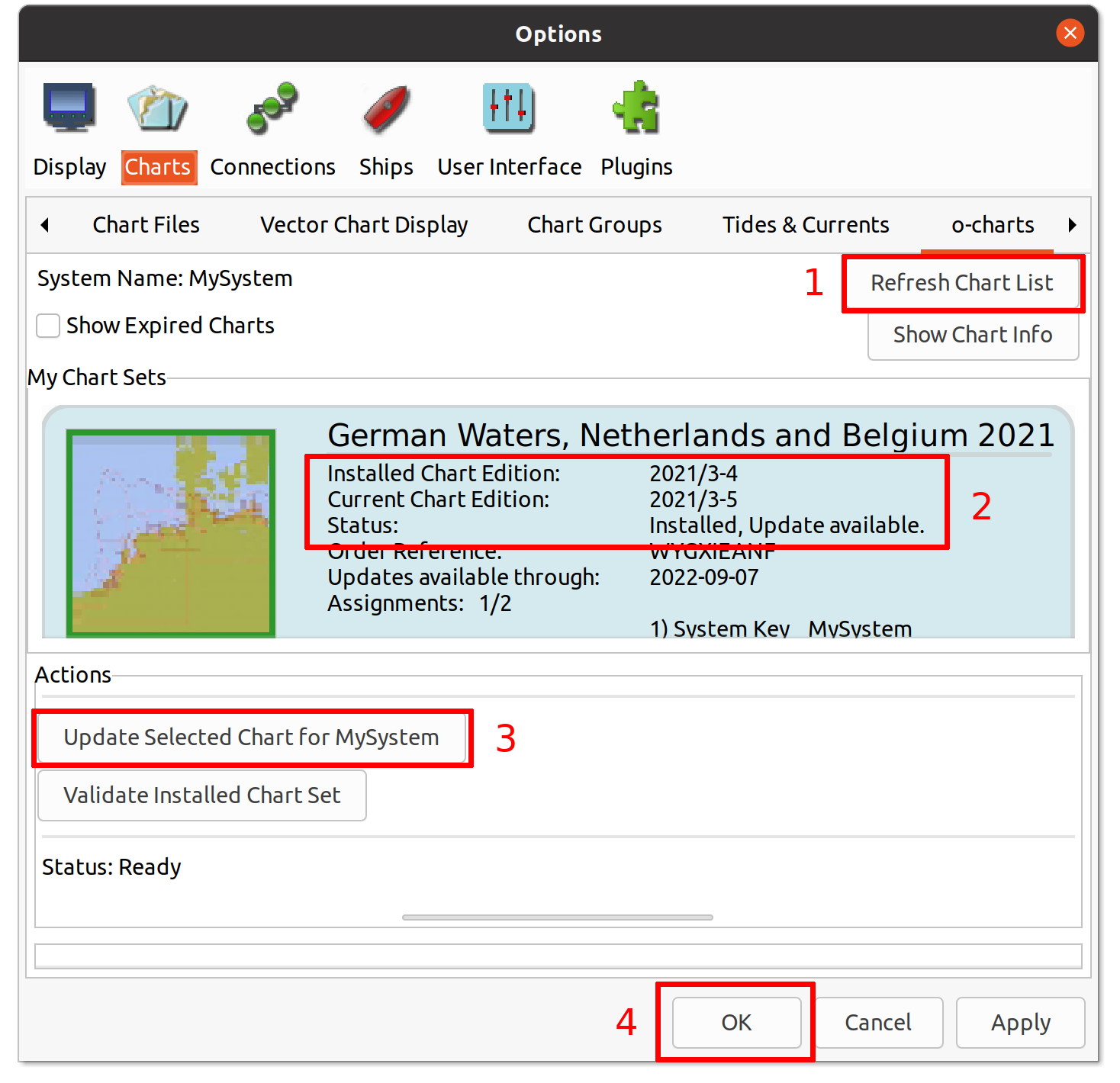Click the red boat Ships icon
The height and width of the screenshot is (1083, 1120).
tap(386, 108)
